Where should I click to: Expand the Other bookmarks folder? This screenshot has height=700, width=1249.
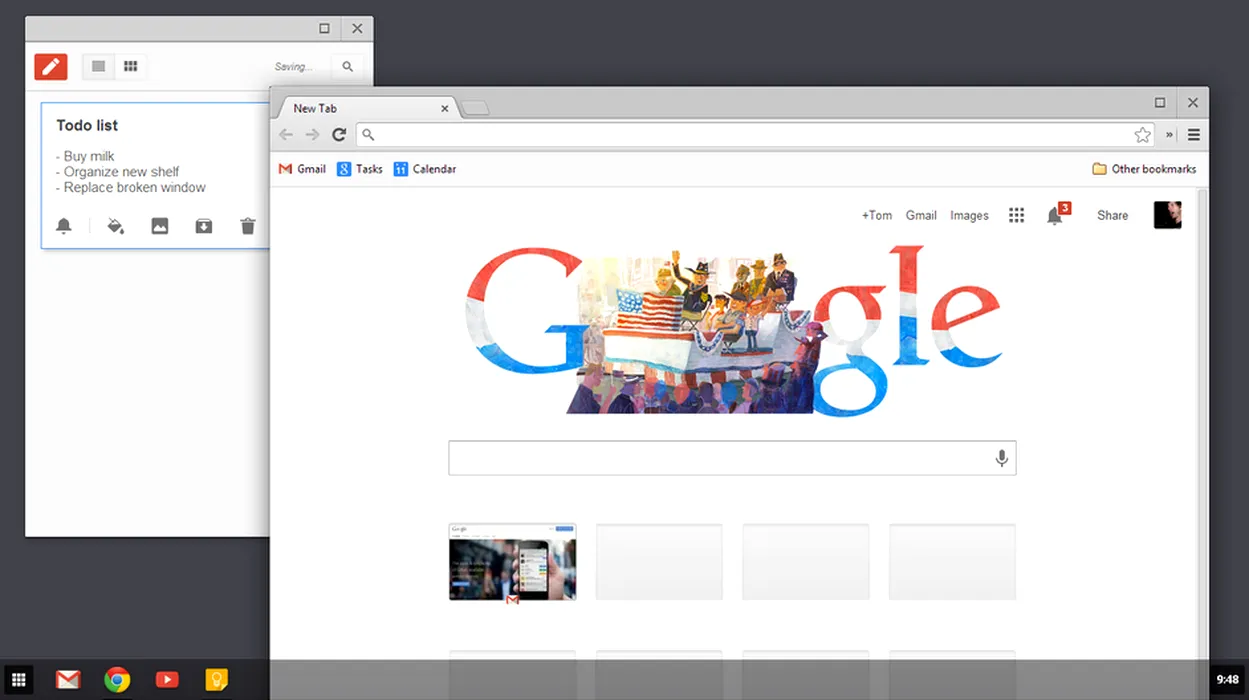[x=1144, y=169]
